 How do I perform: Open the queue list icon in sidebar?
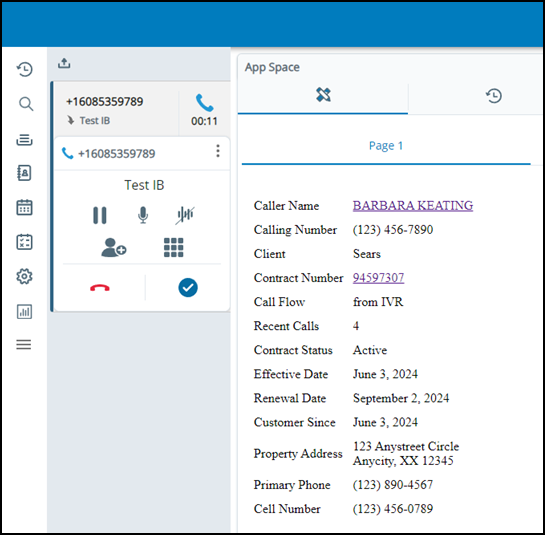24,139
